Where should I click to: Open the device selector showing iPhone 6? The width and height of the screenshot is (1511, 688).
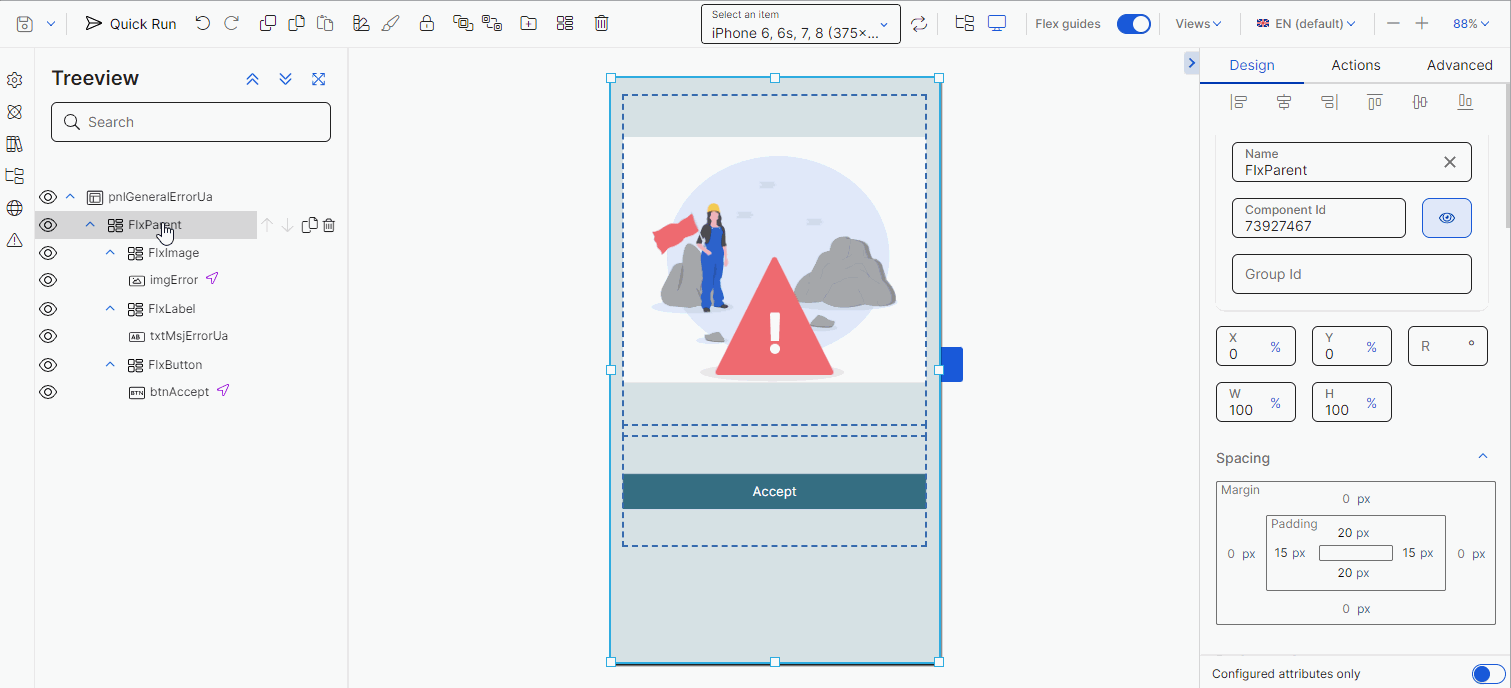800,22
